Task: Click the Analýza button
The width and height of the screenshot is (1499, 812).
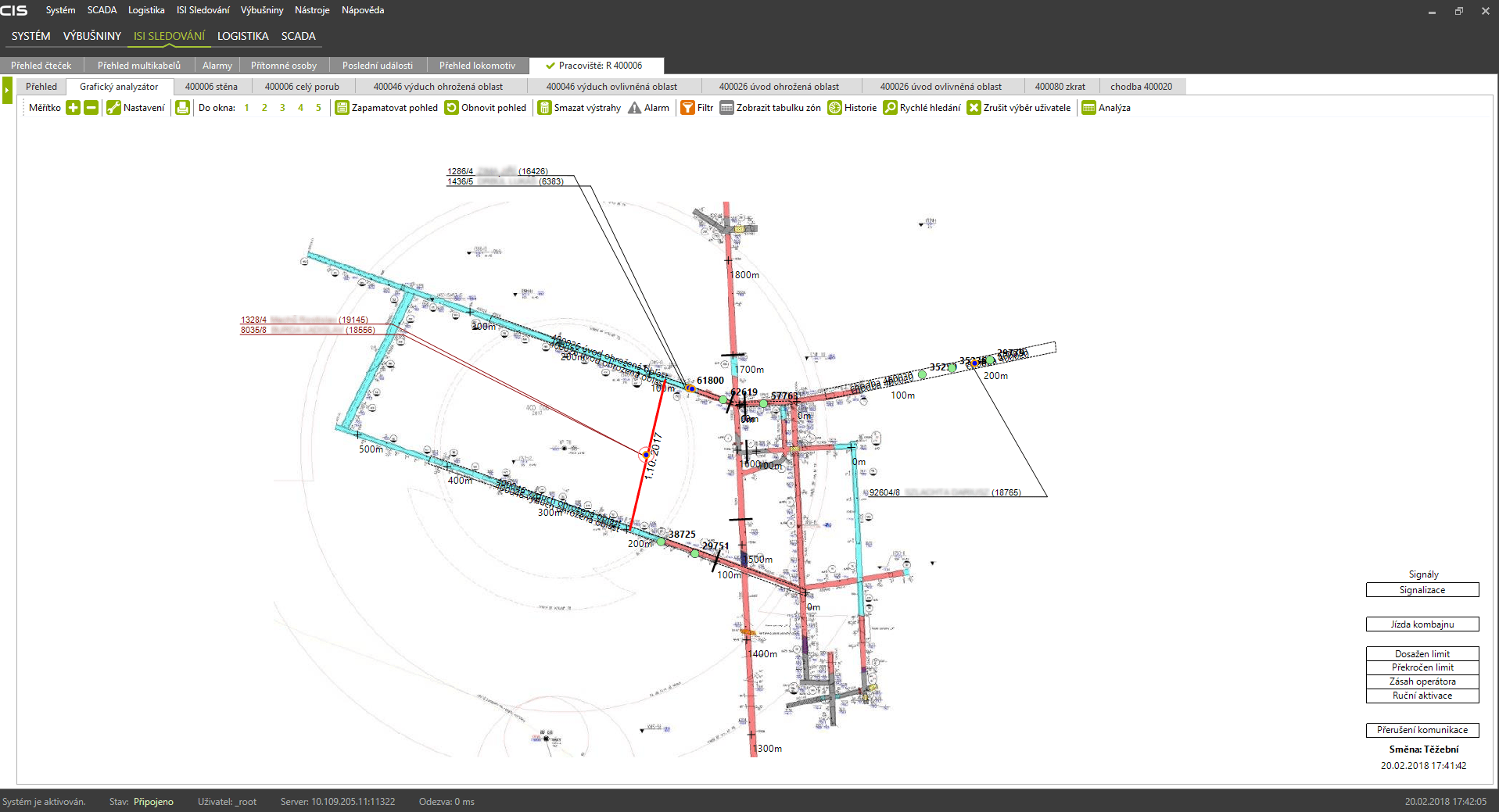Action: 1106,108
